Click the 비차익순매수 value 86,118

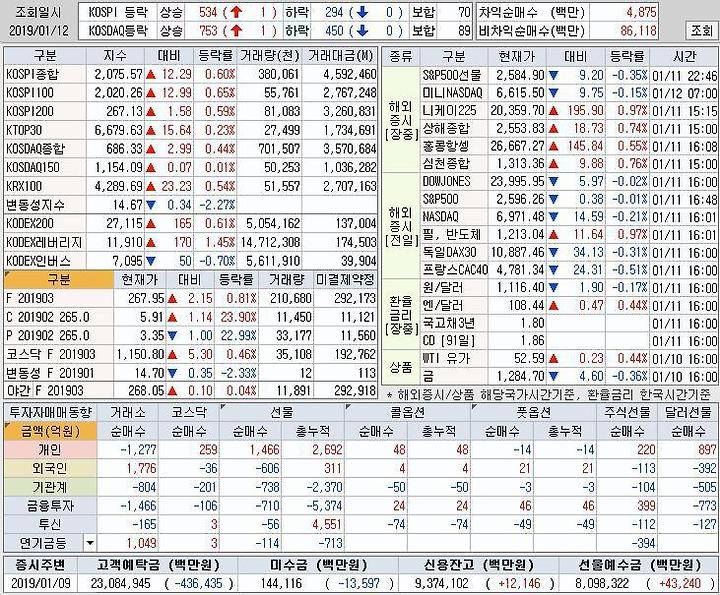click(638, 31)
